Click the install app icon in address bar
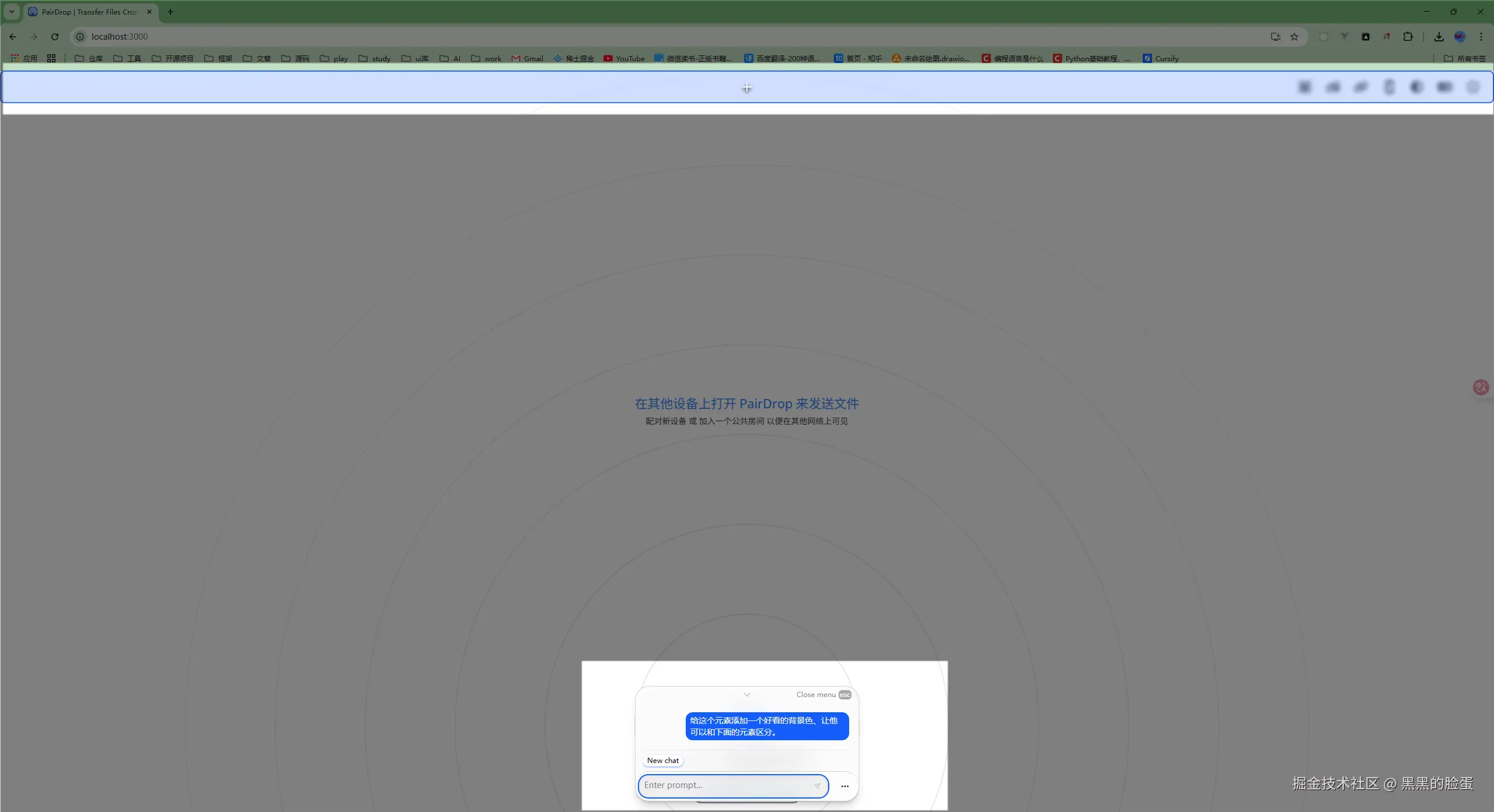This screenshot has width=1494, height=812. coord(1275,37)
